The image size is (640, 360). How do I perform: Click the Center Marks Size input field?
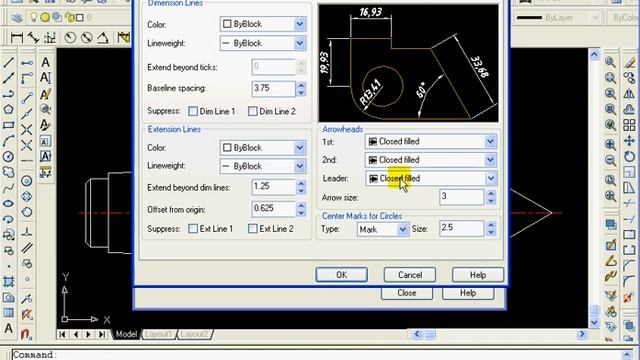pos(461,228)
